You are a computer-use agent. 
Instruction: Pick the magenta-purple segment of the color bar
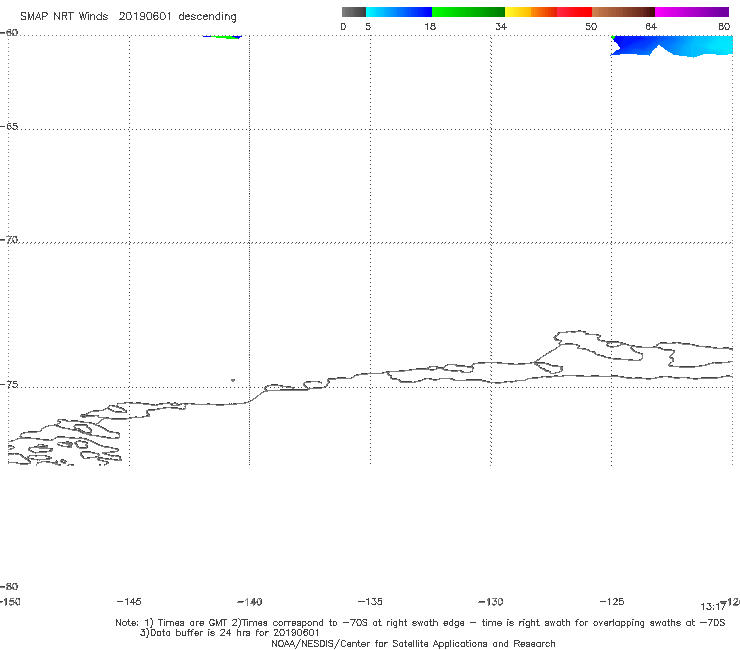692,12
